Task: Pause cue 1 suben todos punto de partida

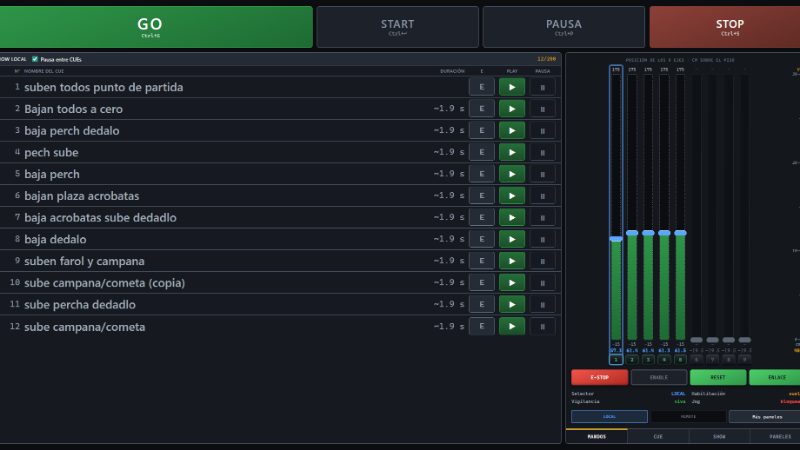Action: [x=542, y=87]
